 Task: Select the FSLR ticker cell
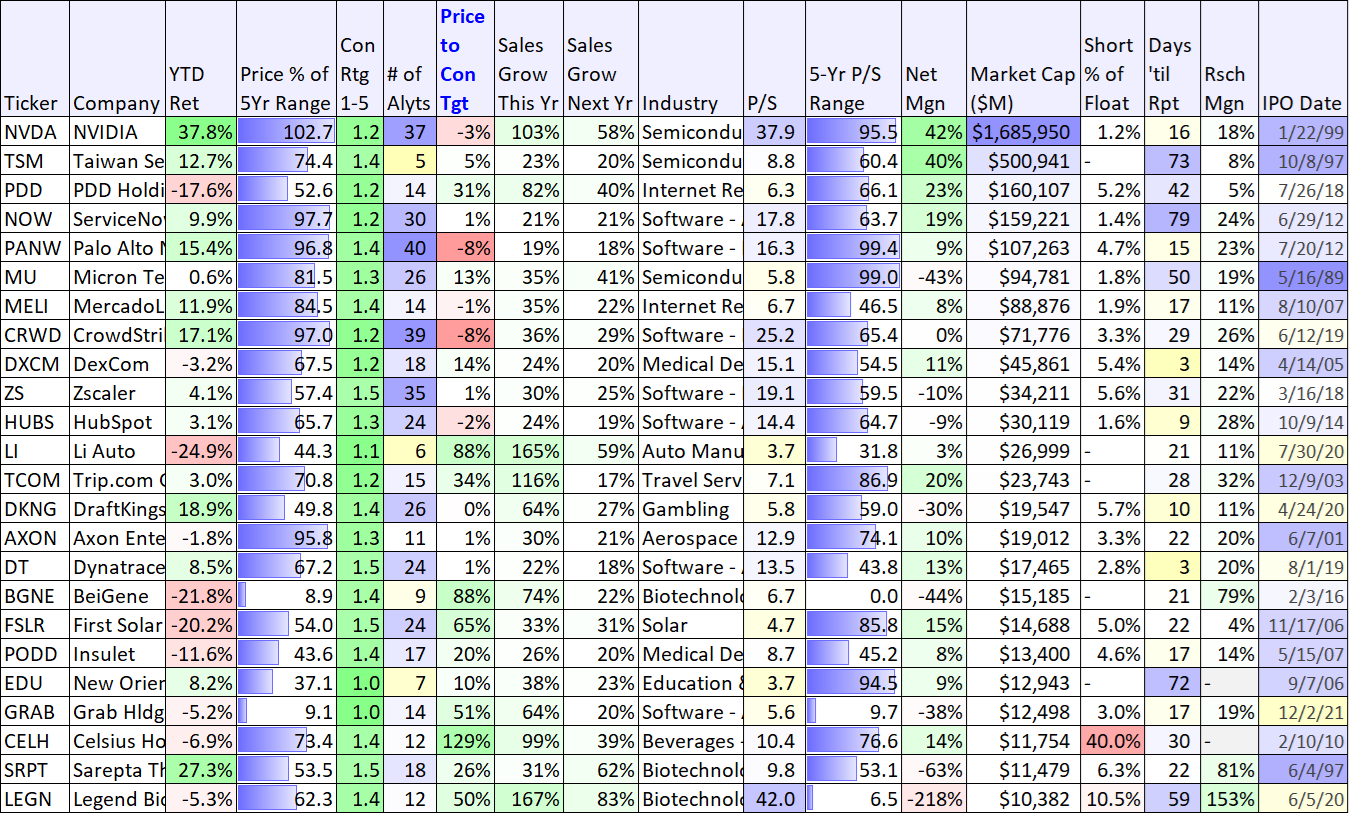(x=35, y=625)
